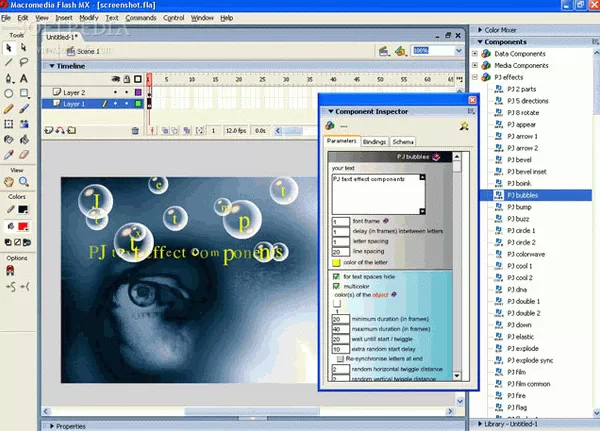
Task: Select the Eraser tool
Action: pos(25,155)
